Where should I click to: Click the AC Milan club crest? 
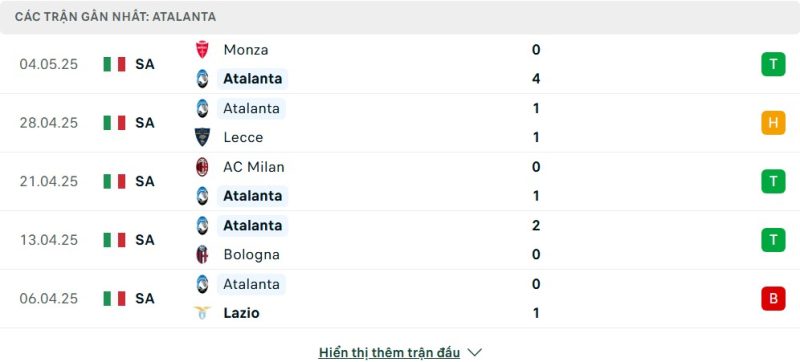click(203, 167)
